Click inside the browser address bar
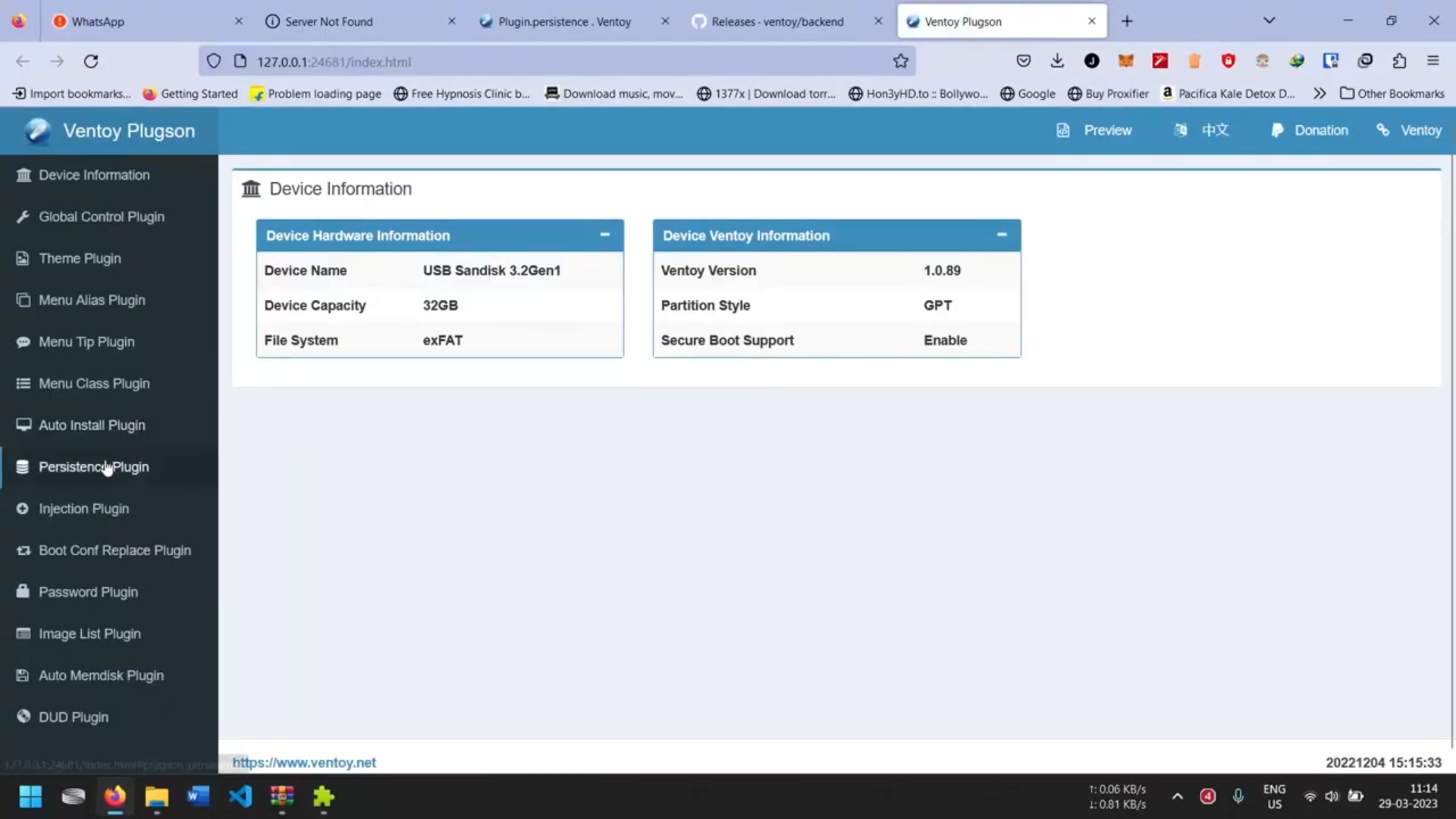 click(531, 61)
